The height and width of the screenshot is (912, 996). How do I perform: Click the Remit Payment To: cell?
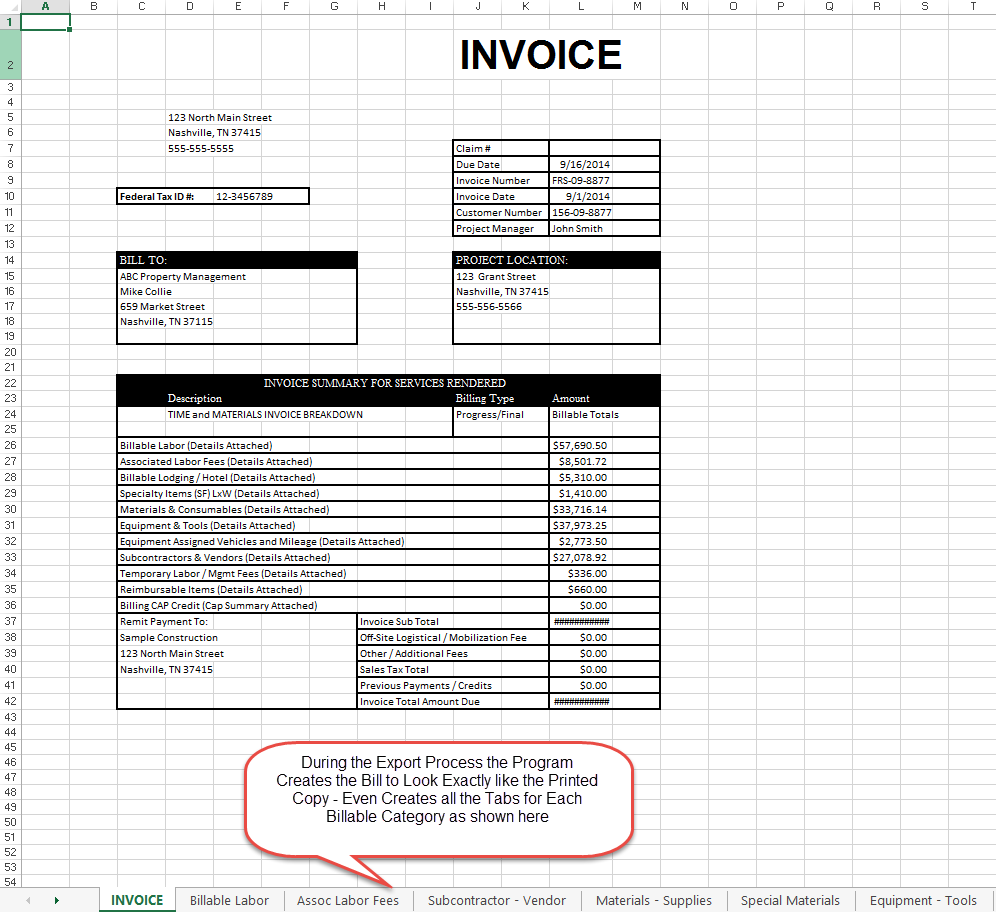[164, 621]
